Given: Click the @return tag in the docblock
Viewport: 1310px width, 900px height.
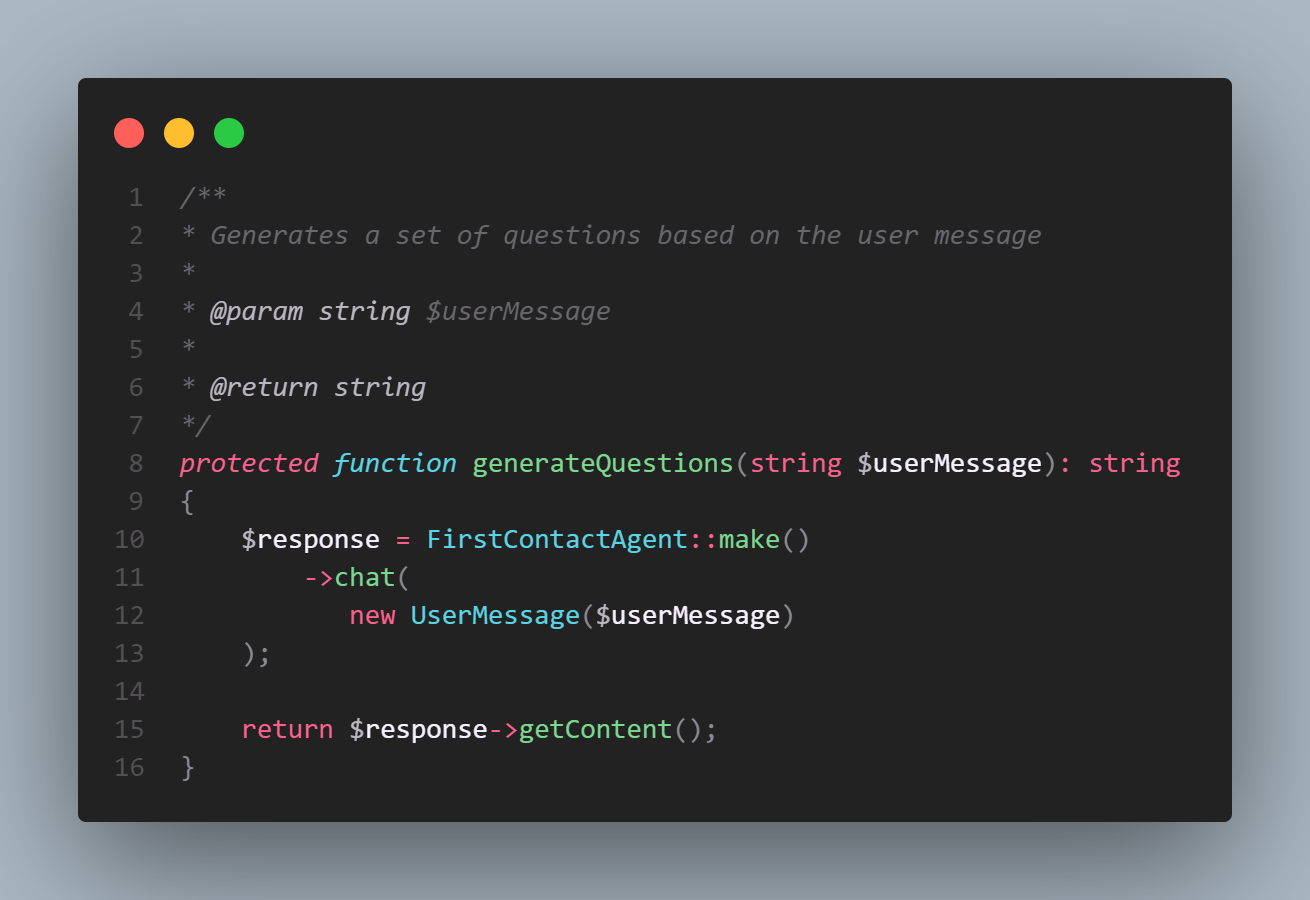Looking at the screenshot, I should pos(264,387).
